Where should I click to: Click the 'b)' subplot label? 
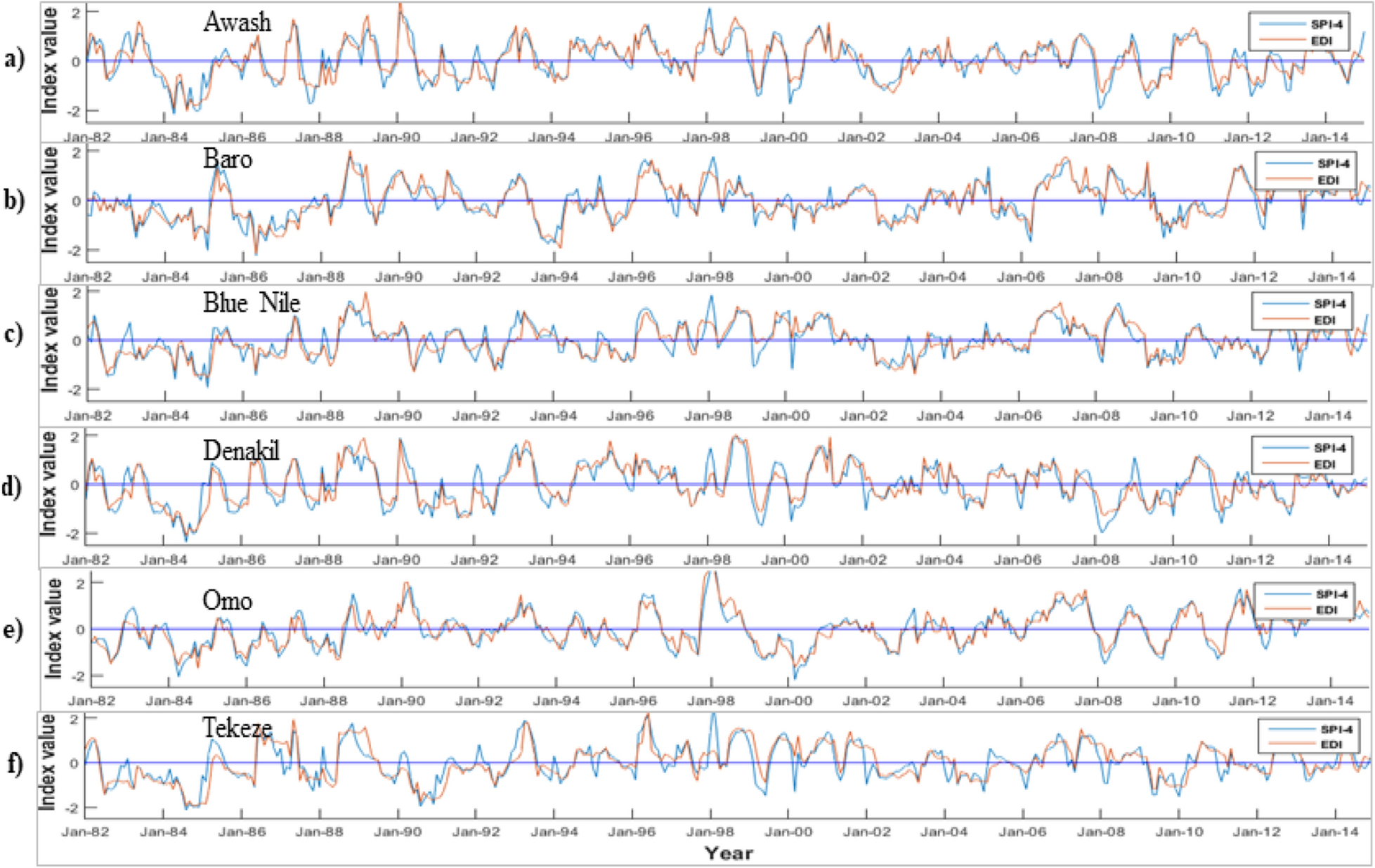coord(15,199)
